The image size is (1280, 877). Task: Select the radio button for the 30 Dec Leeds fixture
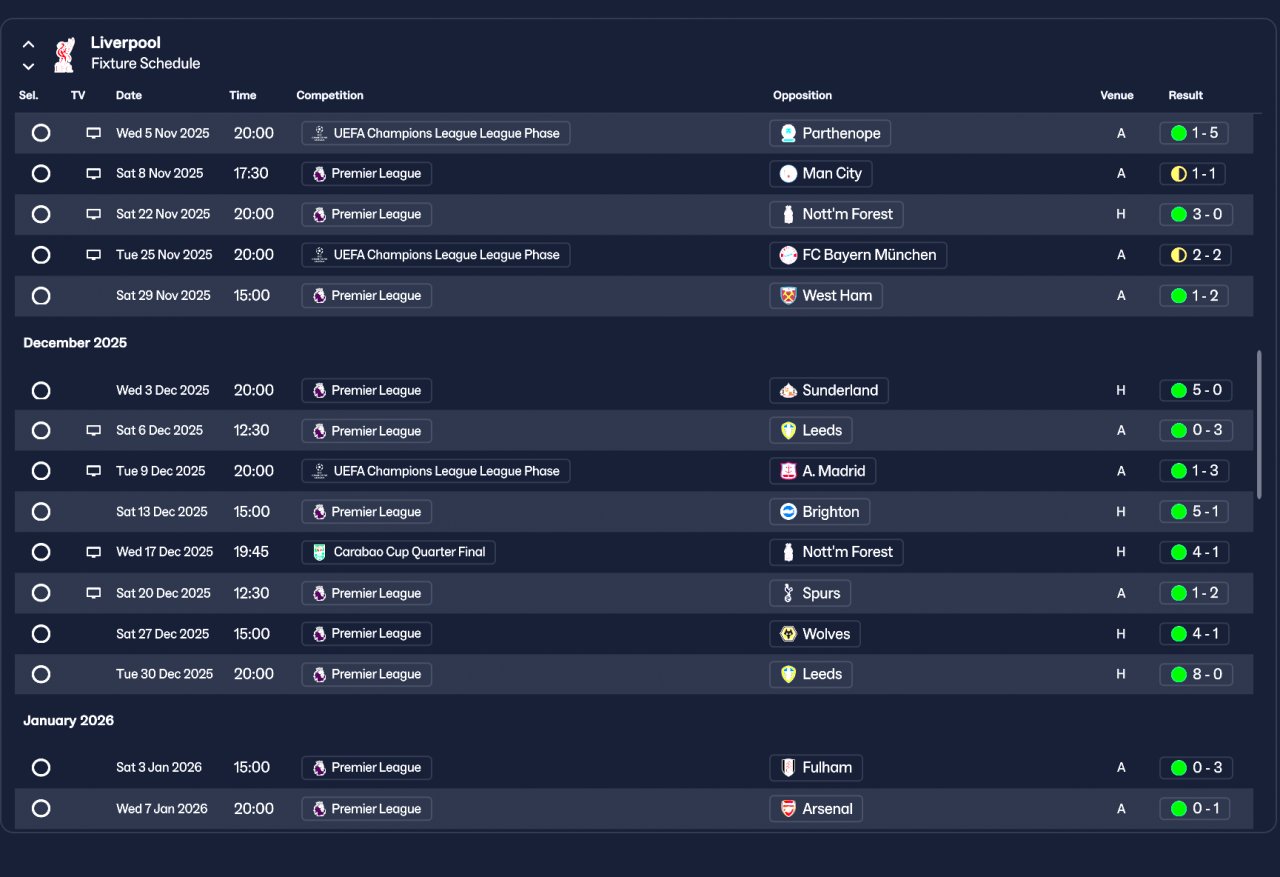tap(41, 674)
